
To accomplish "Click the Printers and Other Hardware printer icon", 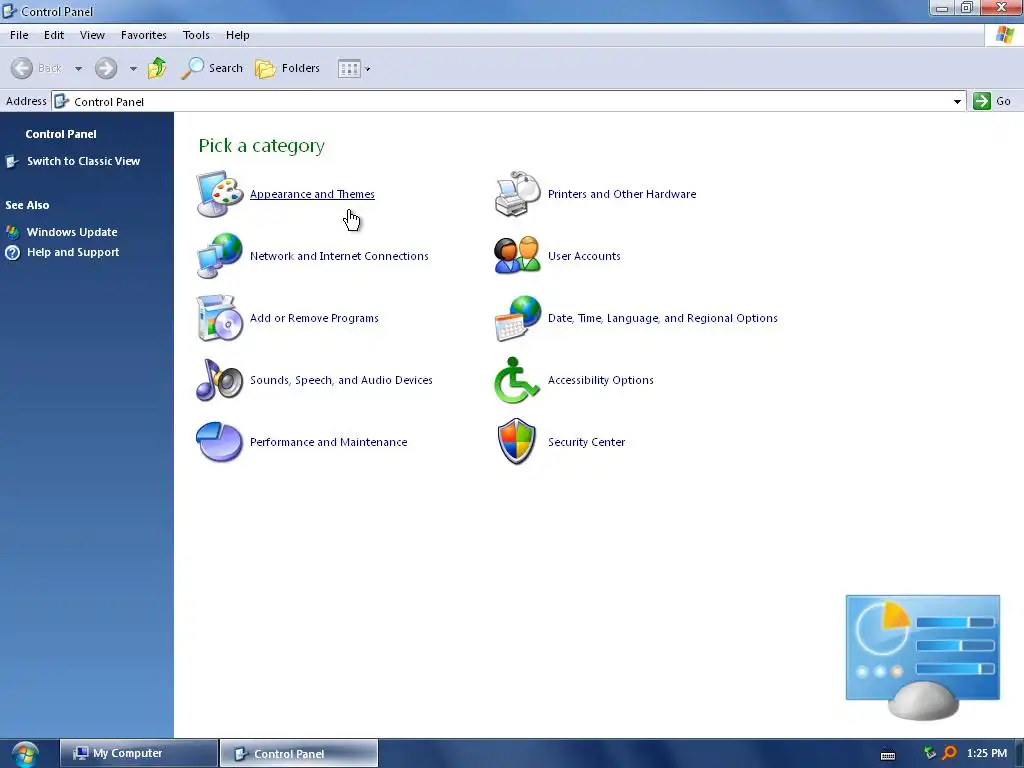I will [x=517, y=194].
